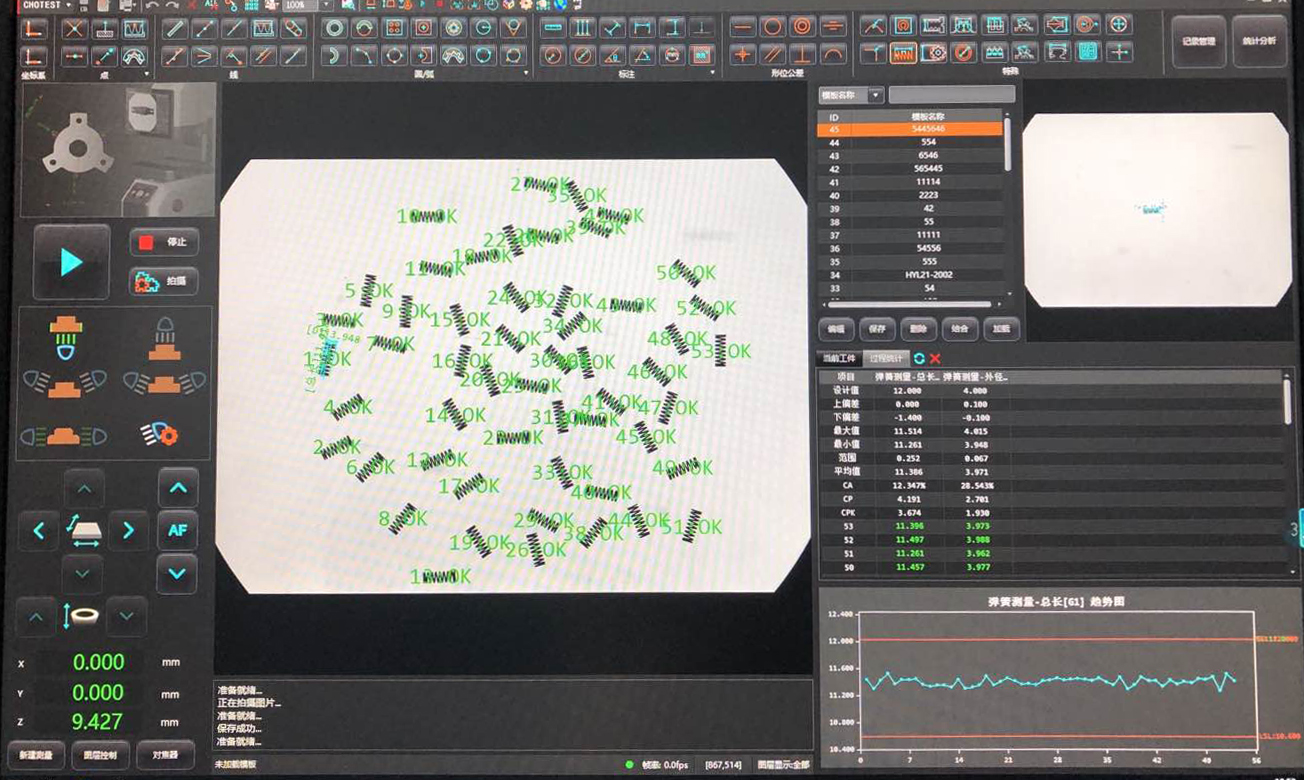Image resolution: width=1304 pixels, height=780 pixels.
Task: Click the 记录管理 button
Action: click(x=1198, y=41)
